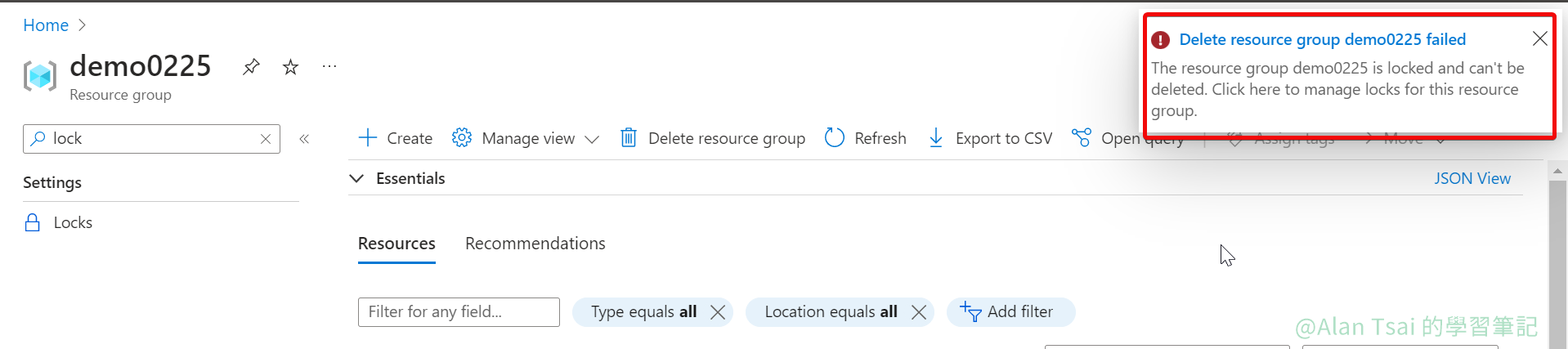Open the Manage view dropdown
The height and width of the screenshot is (349, 1568).
click(526, 138)
